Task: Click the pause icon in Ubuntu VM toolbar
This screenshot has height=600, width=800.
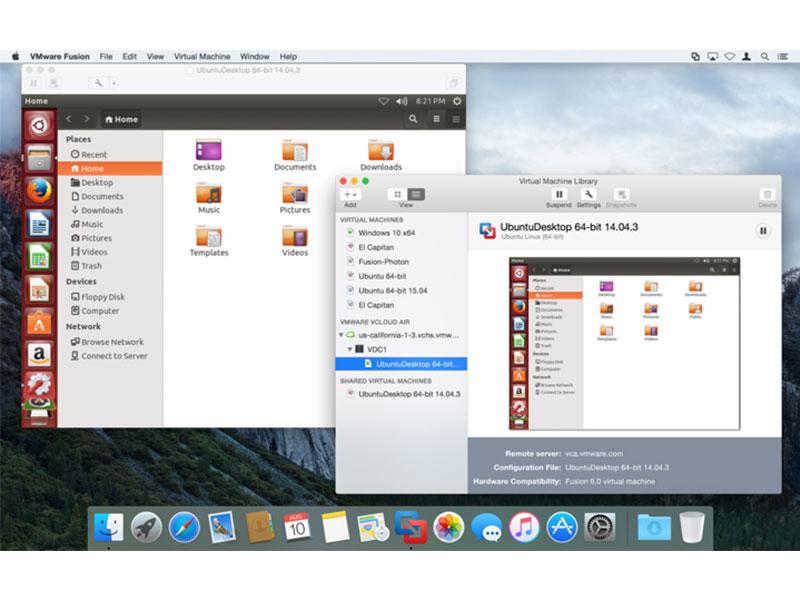Action: (34, 83)
